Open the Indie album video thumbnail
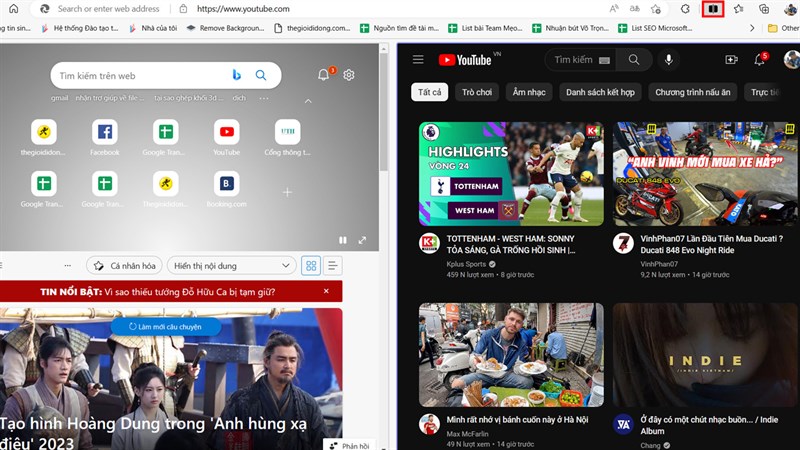Screen dimensions: 800x450 coord(706,355)
